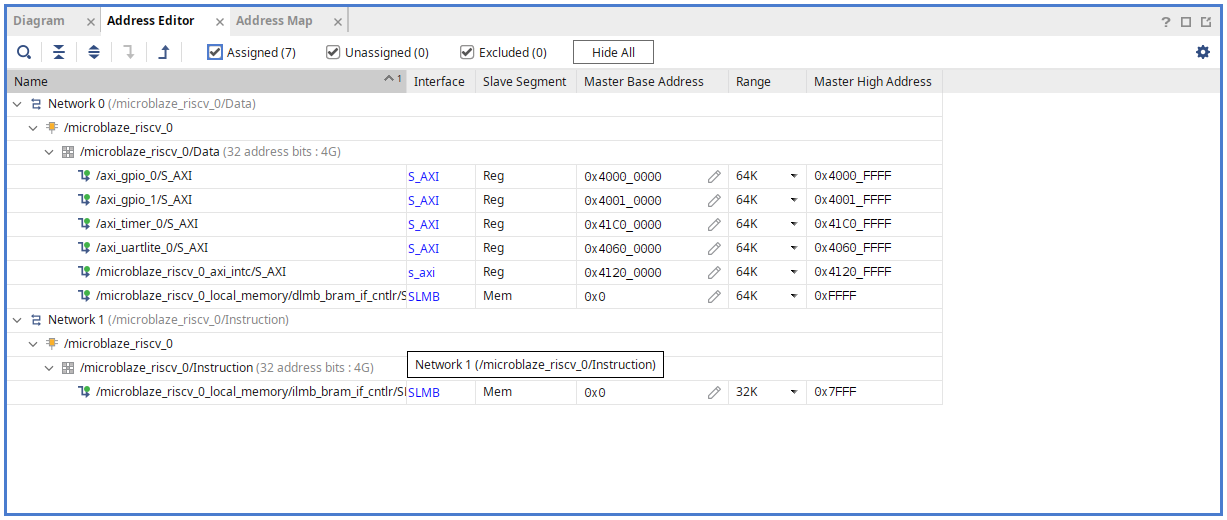The image size is (1227, 520).
Task: Open the 32K Range dropdown for ilmb_bram
Action: click(794, 392)
